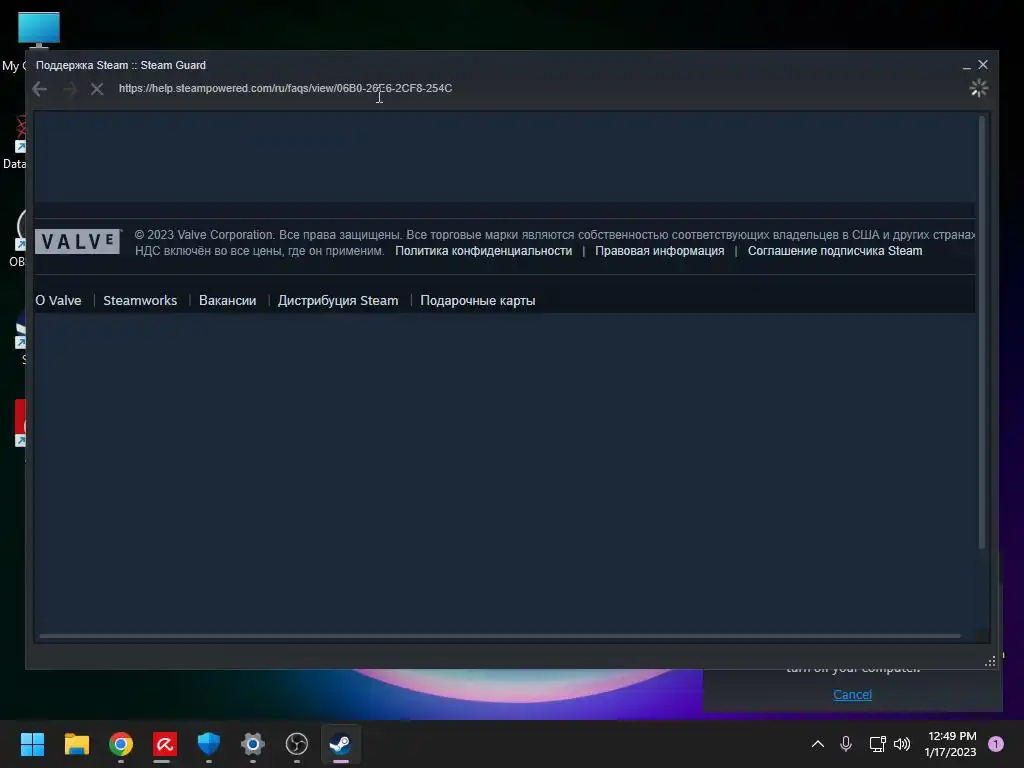Click the page's horizontal scrollbar
1024x768 pixels.
click(500, 635)
